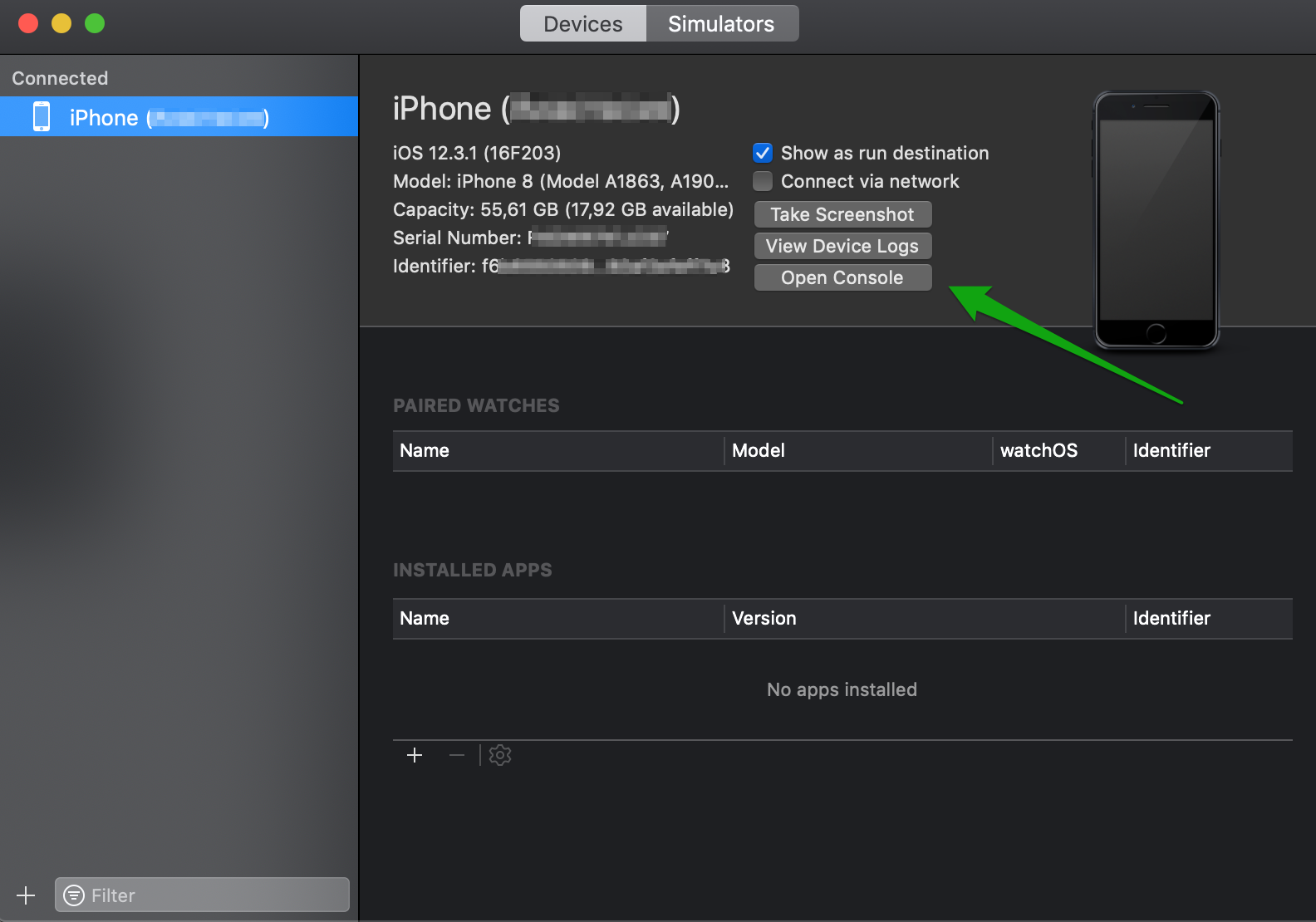Toggle Show as run destination checkbox

[763, 153]
